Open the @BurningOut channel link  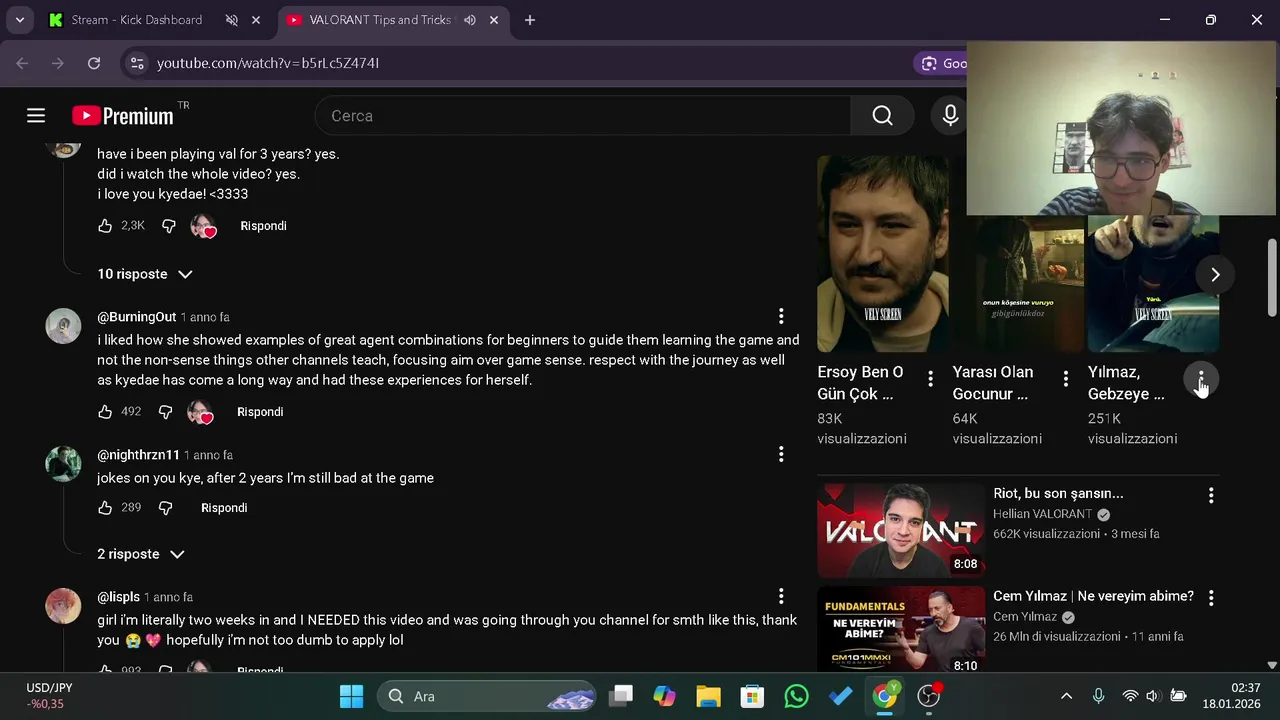point(136,317)
